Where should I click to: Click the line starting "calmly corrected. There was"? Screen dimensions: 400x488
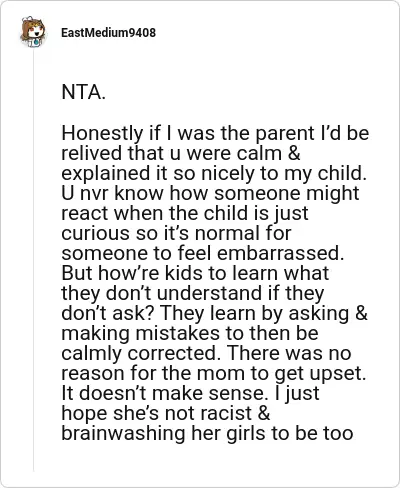point(206,354)
